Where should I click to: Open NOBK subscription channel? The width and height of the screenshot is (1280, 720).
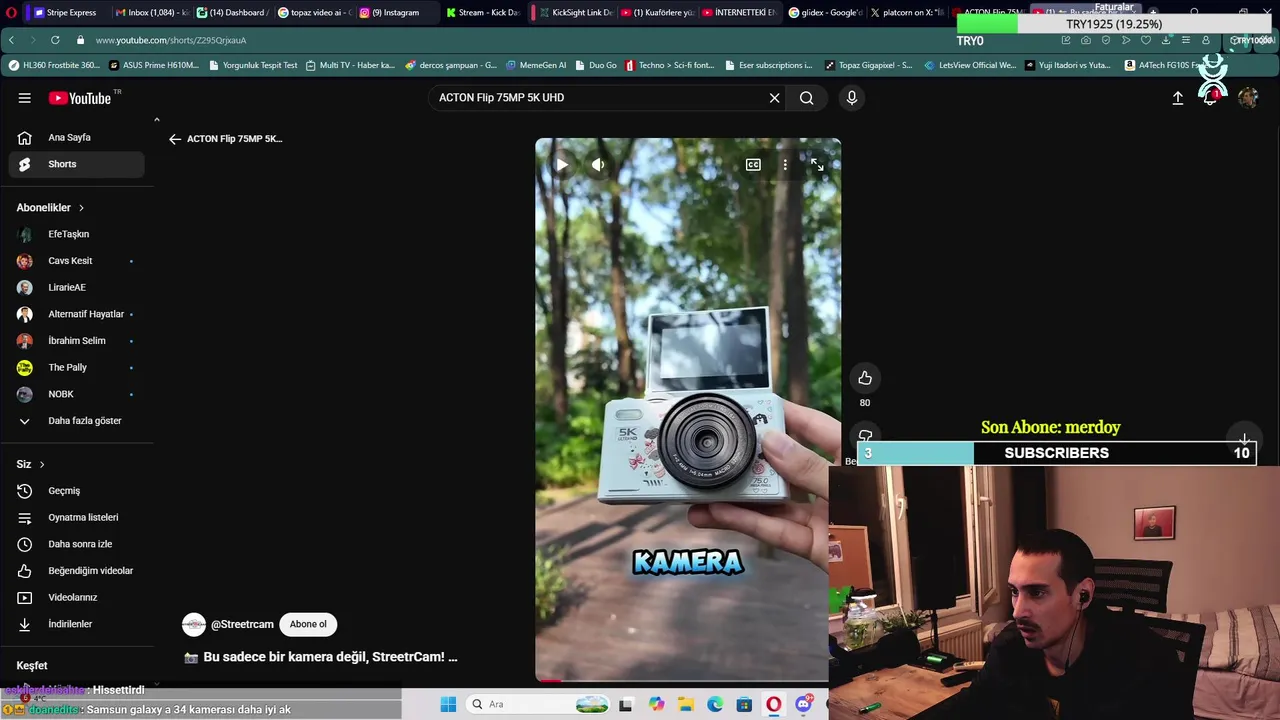(x=77, y=394)
